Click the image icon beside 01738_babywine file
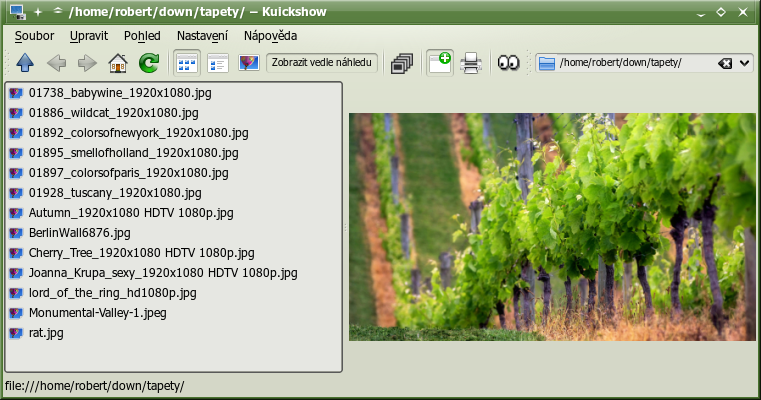Image resolution: width=761 pixels, height=400 pixels. click(16, 93)
